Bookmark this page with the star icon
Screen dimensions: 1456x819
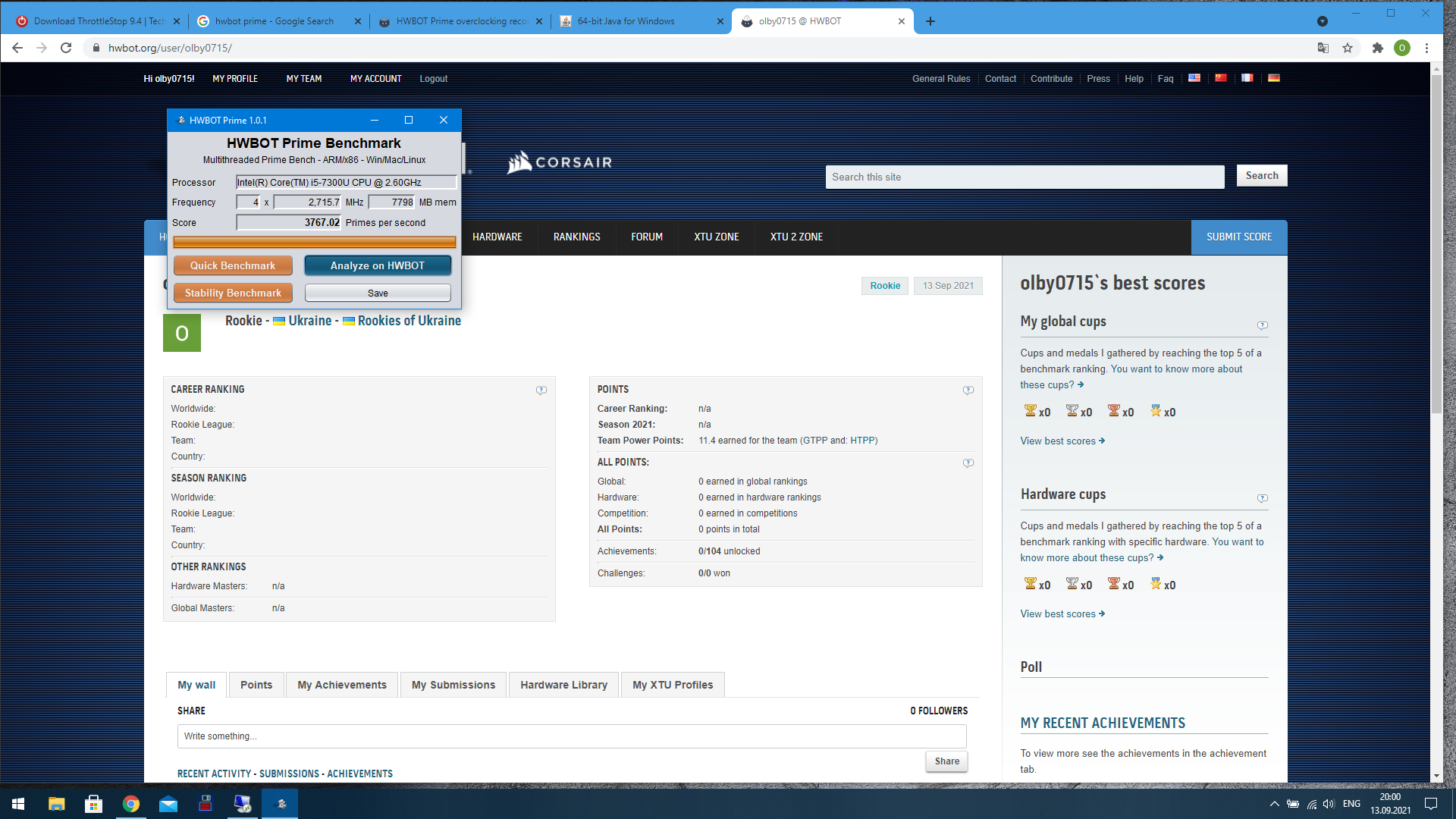click(1348, 48)
